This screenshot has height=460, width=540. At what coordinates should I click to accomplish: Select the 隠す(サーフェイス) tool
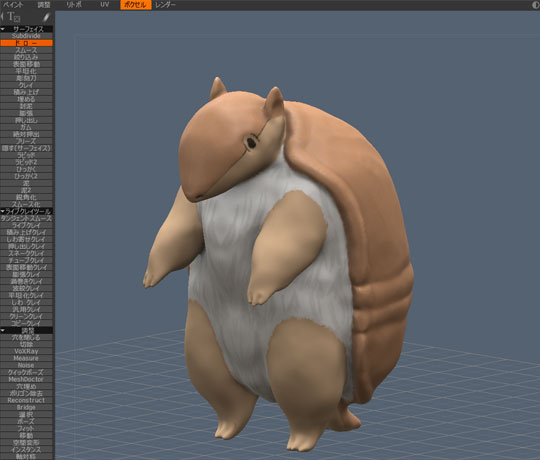[27, 148]
